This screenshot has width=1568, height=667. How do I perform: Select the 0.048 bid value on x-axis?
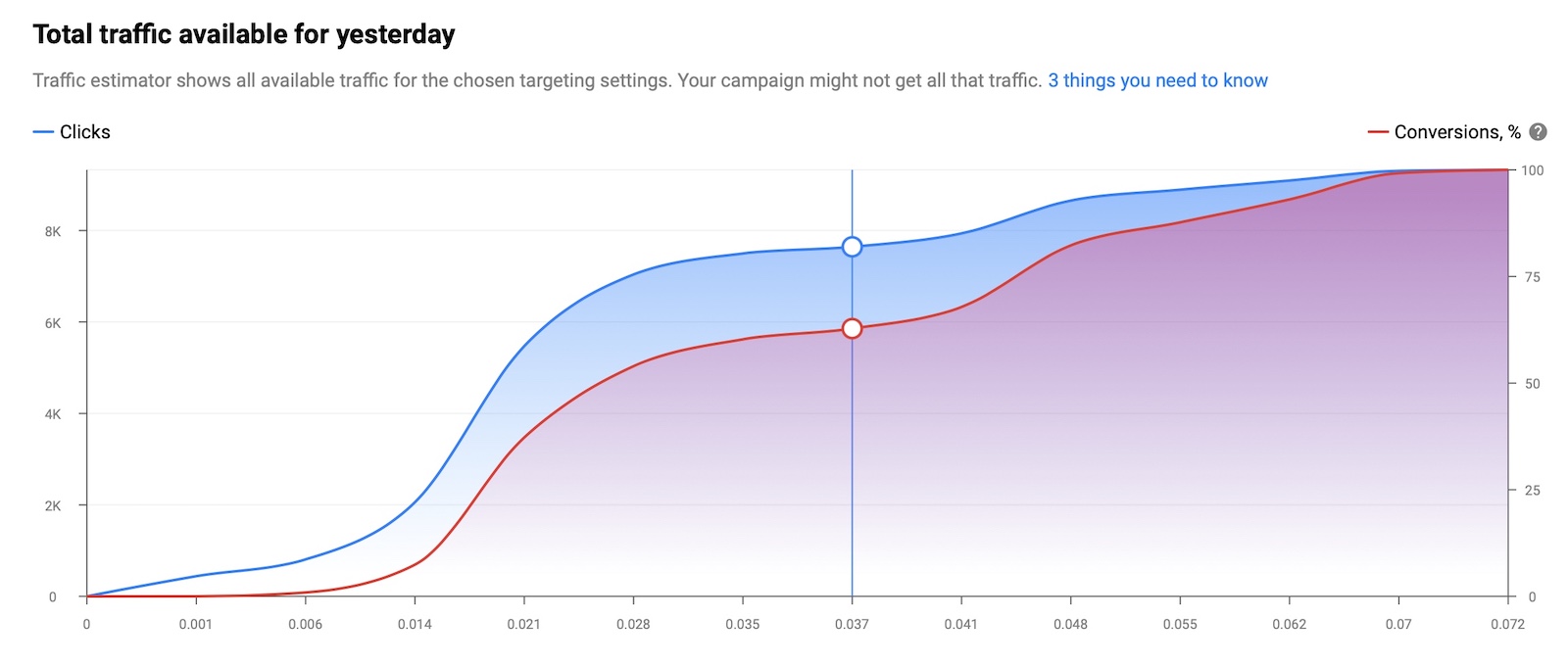coord(1070,624)
